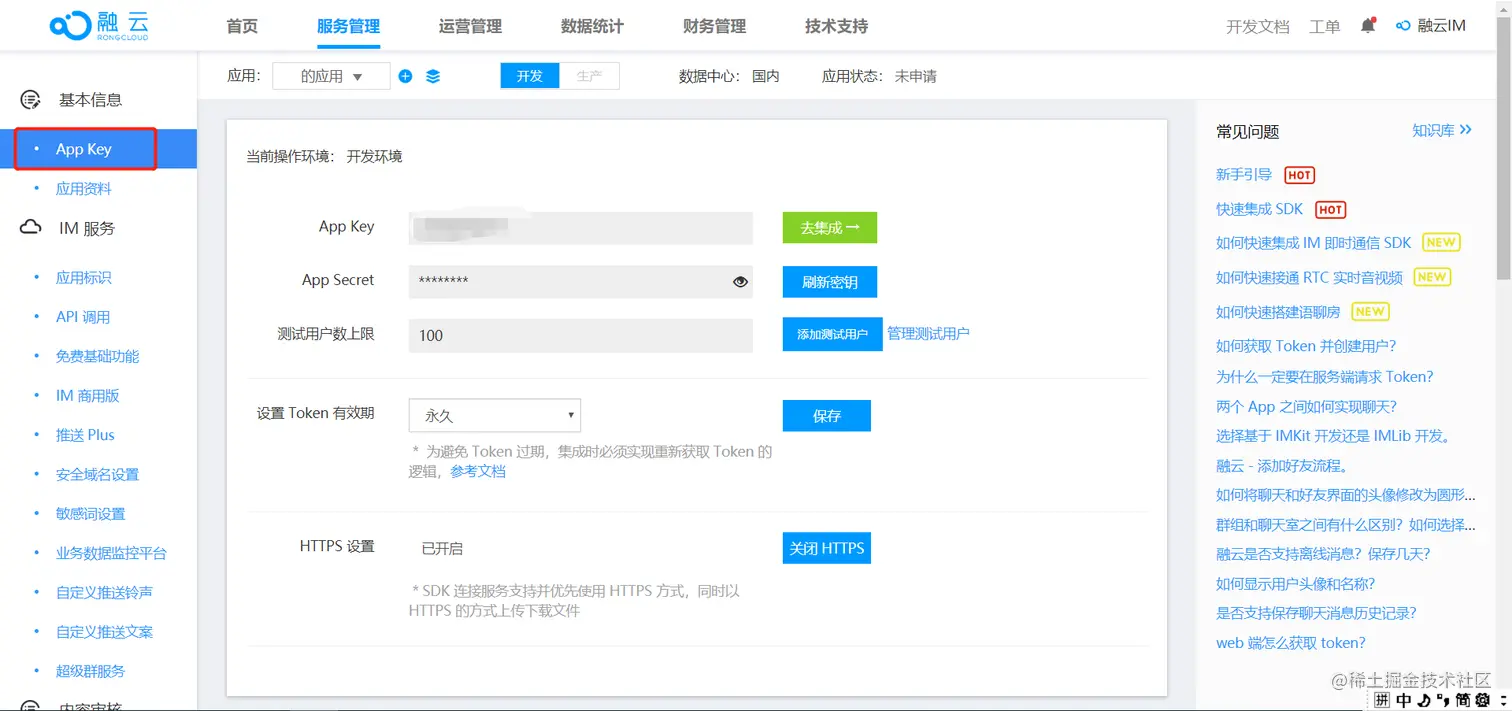Select 免费基础功能 in sidebar
This screenshot has width=1512, height=711.
tap(97, 356)
